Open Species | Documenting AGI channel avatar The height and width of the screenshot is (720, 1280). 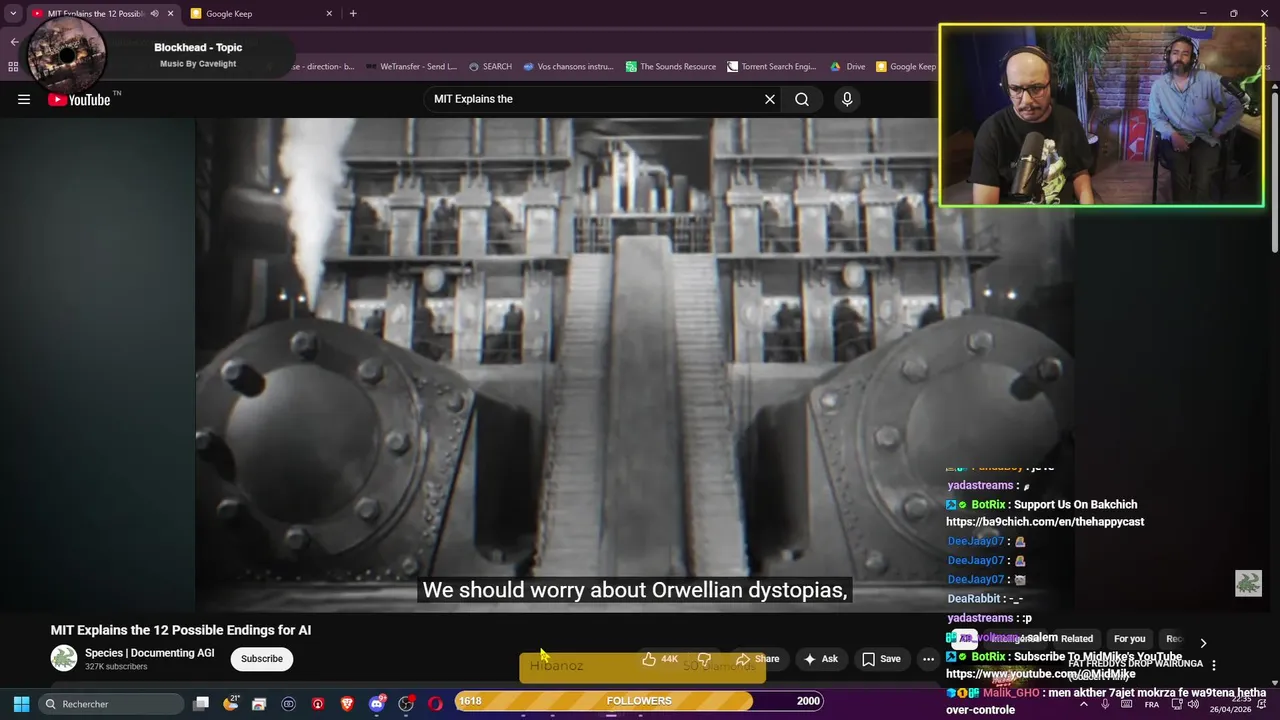coord(64,658)
